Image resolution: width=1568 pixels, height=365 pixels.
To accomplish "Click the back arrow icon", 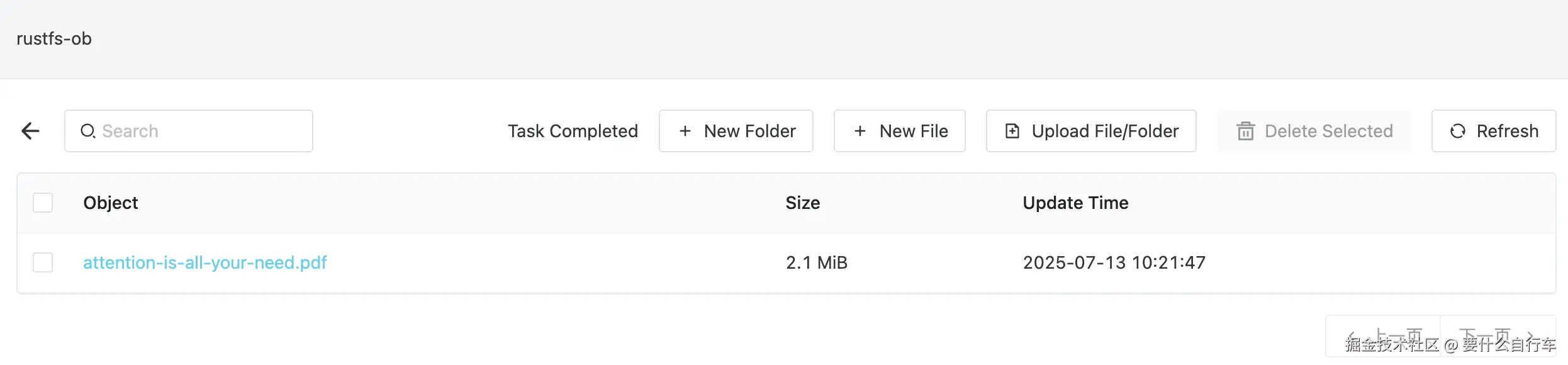I will pyautogui.click(x=30, y=131).
